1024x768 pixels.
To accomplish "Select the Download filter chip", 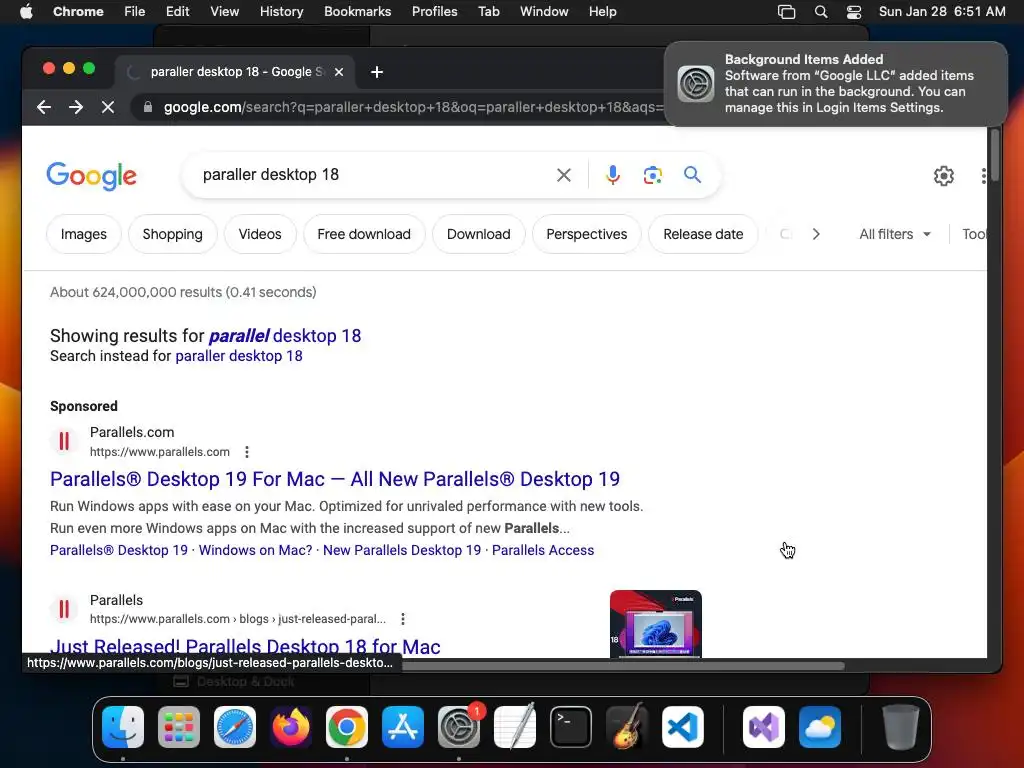I will 479,234.
